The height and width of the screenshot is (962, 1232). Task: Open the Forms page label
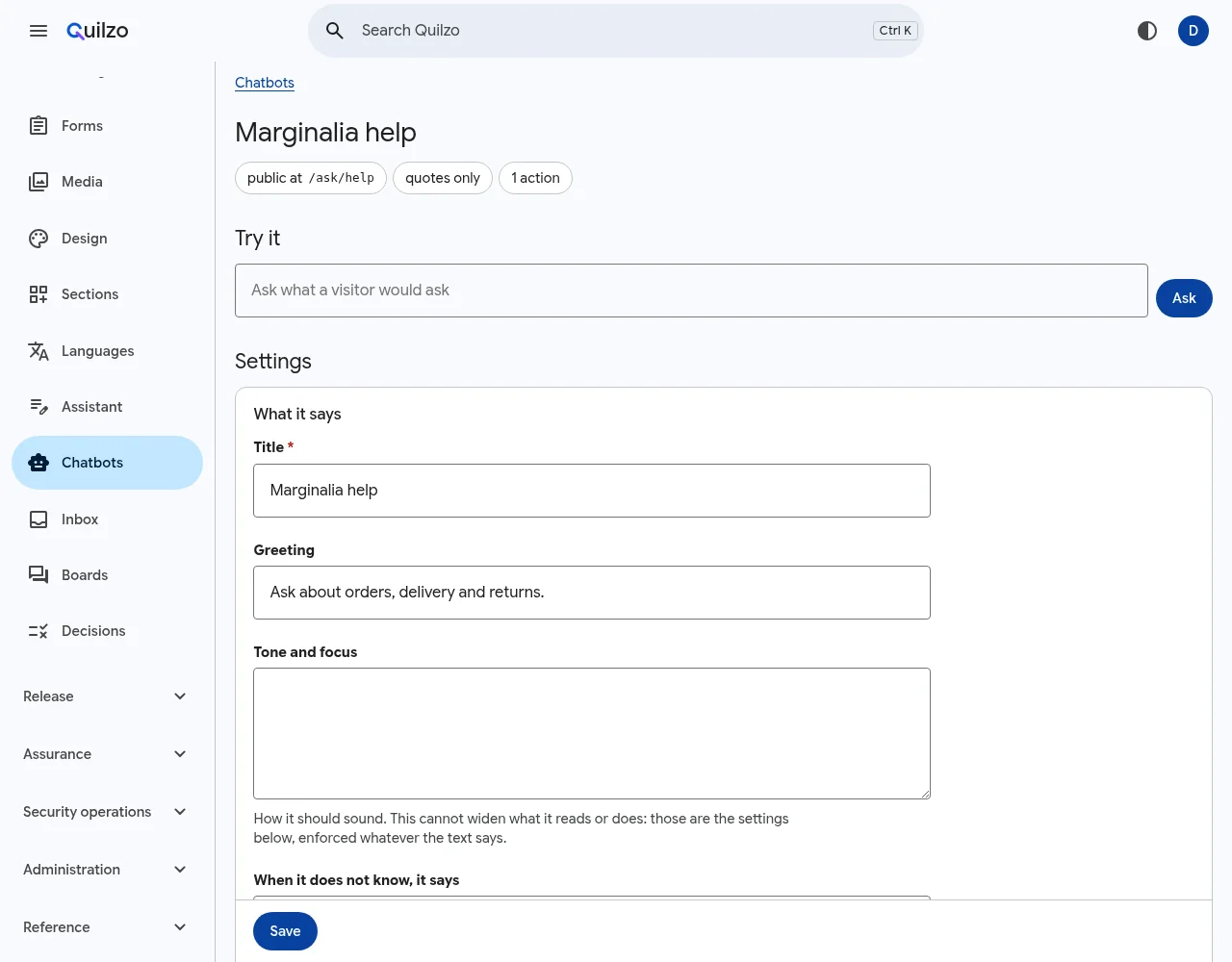pyautogui.click(x=82, y=126)
